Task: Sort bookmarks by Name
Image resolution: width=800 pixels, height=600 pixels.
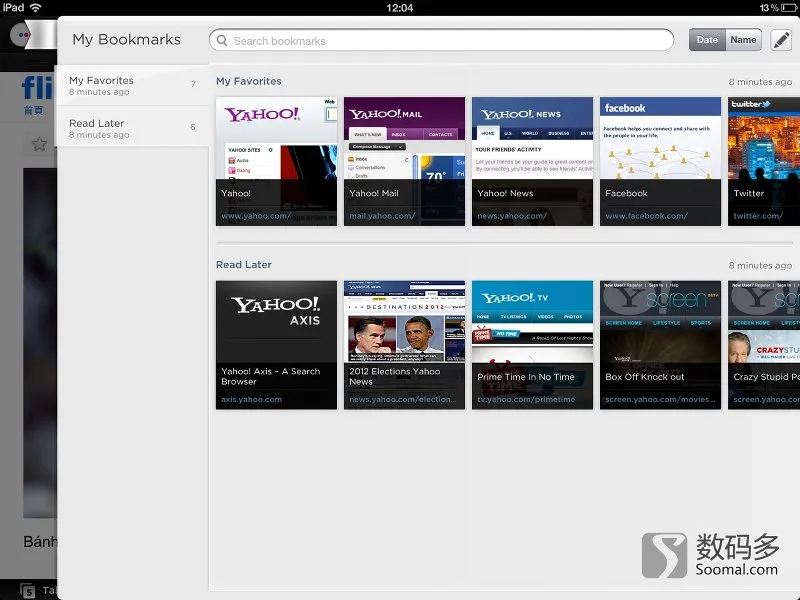Action: tap(743, 40)
